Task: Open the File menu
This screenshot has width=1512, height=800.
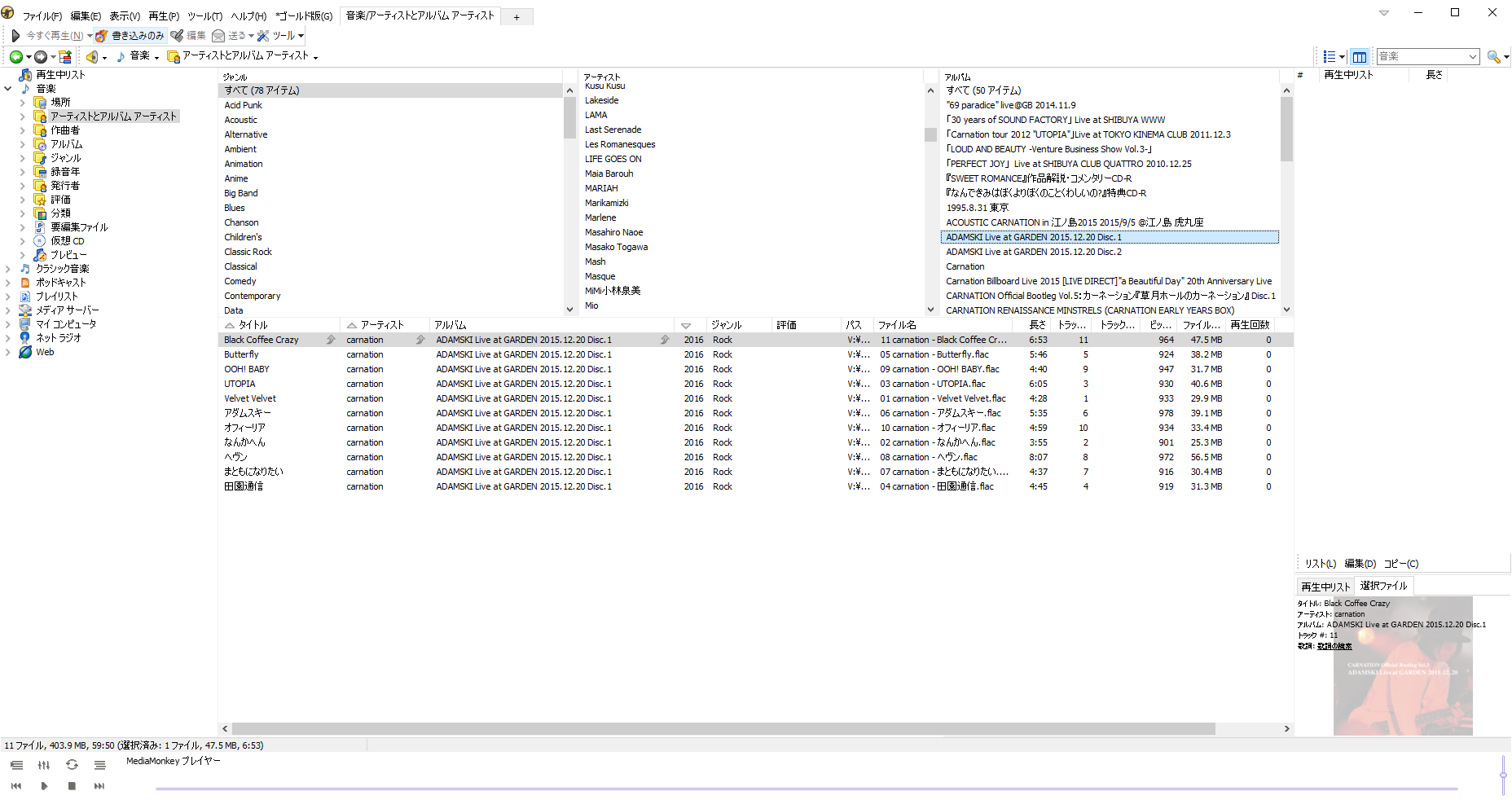Action: (x=42, y=16)
